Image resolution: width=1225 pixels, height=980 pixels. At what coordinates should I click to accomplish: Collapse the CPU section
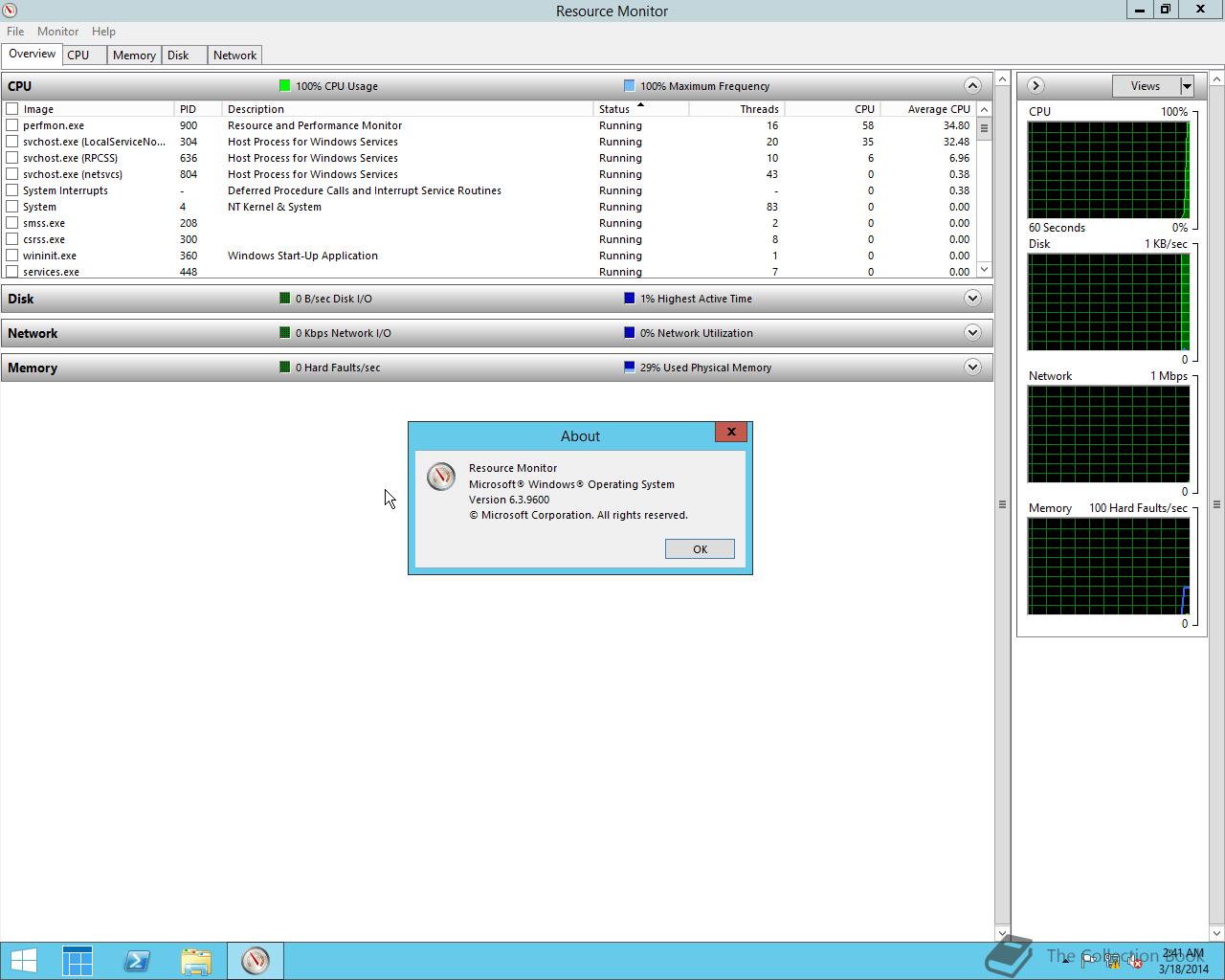point(972,85)
